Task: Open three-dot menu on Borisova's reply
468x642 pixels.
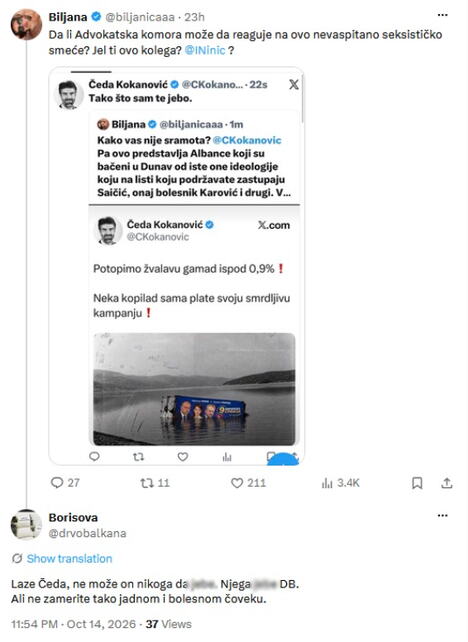Action: coord(443,515)
